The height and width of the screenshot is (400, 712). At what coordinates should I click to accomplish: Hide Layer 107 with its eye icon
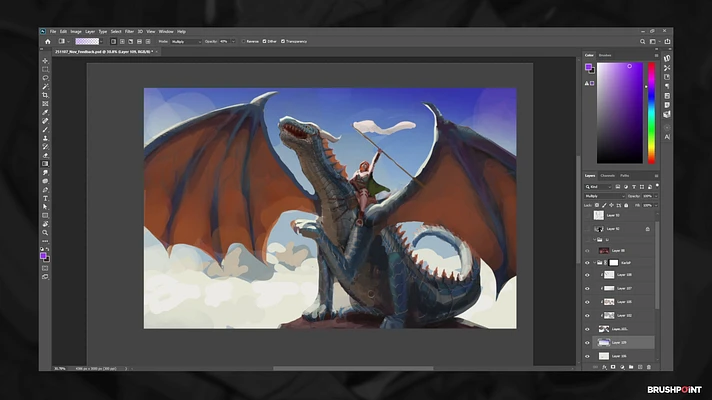click(x=587, y=289)
